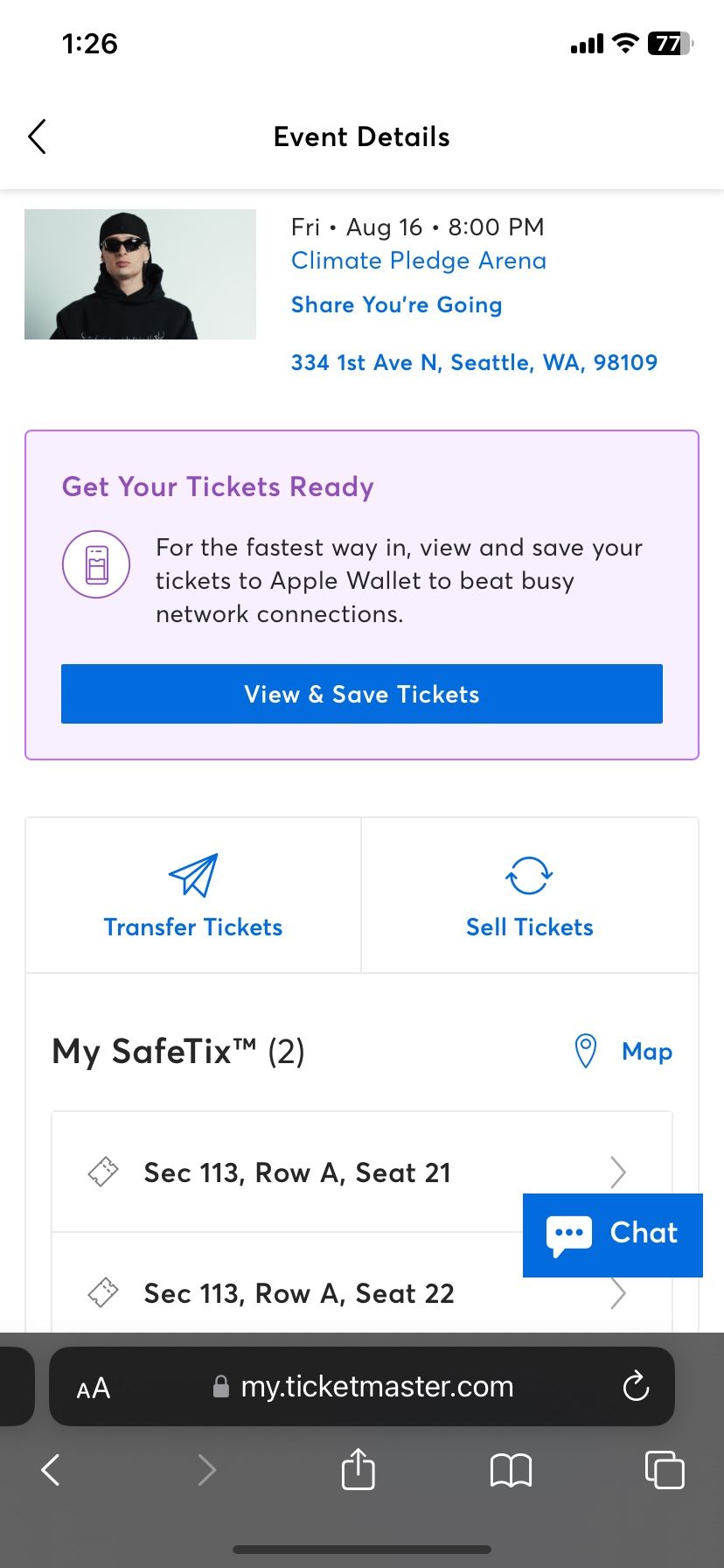Open the Climate Pledge Arena link
This screenshot has width=724, height=1568.
point(419,261)
